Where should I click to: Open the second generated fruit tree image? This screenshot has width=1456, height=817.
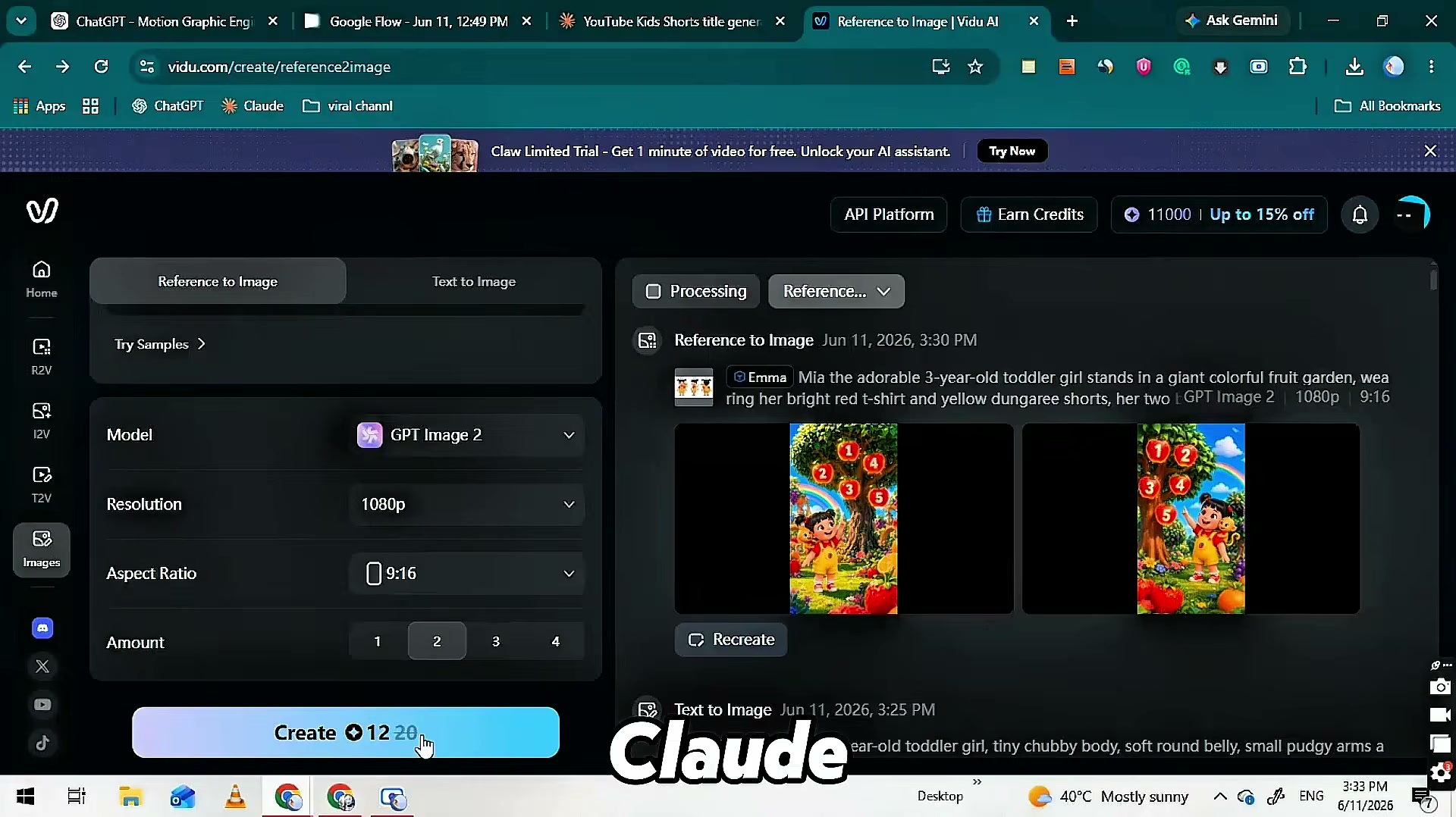pos(1191,518)
